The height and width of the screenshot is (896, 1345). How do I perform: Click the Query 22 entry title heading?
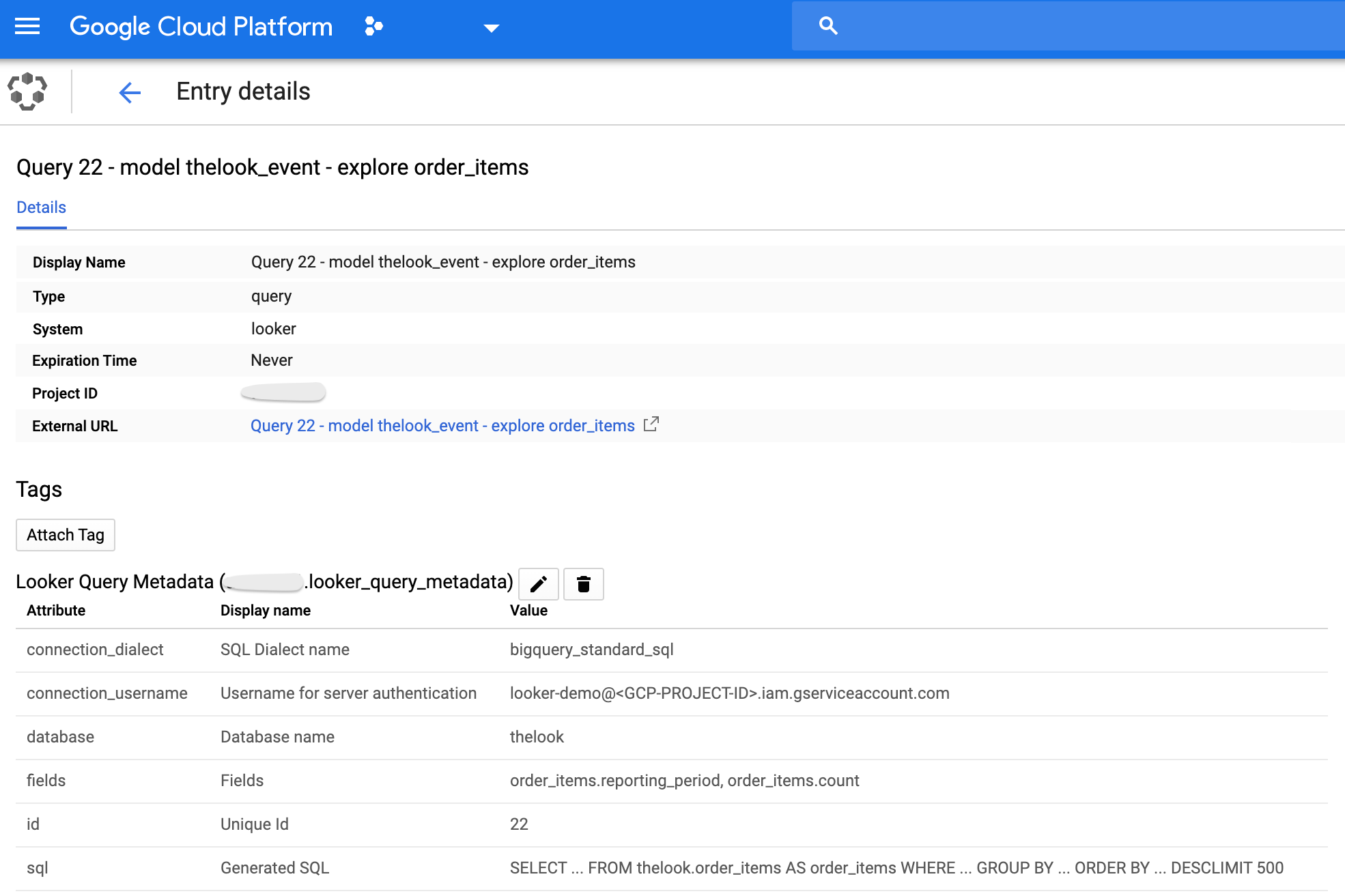click(272, 167)
